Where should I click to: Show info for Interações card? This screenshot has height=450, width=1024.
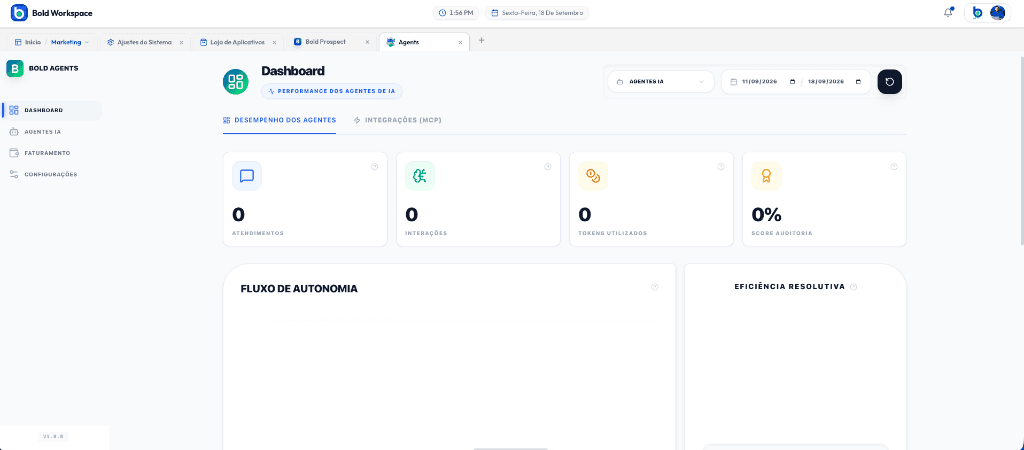point(548,167)
